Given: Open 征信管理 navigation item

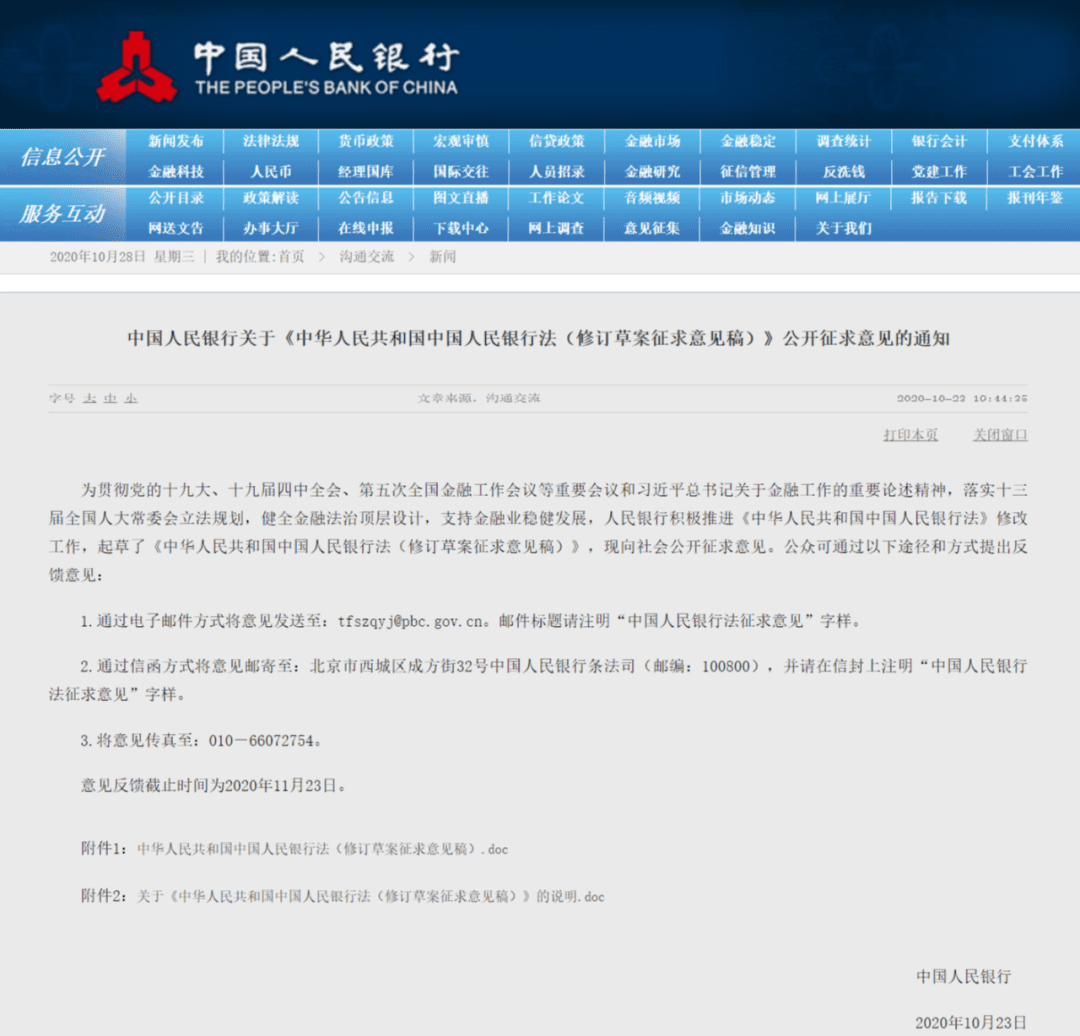Looking at the screenshot, I should tap(748, 172).
